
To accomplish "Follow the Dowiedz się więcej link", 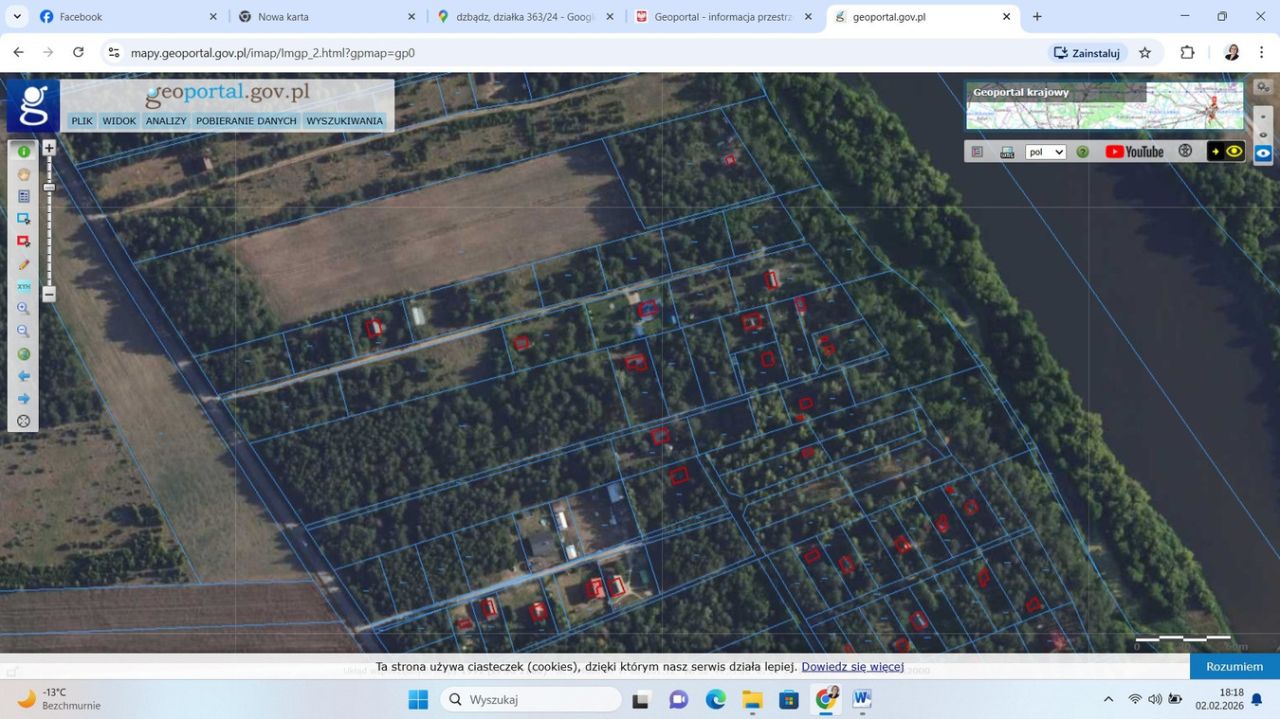I will click(x=852, y=667).
